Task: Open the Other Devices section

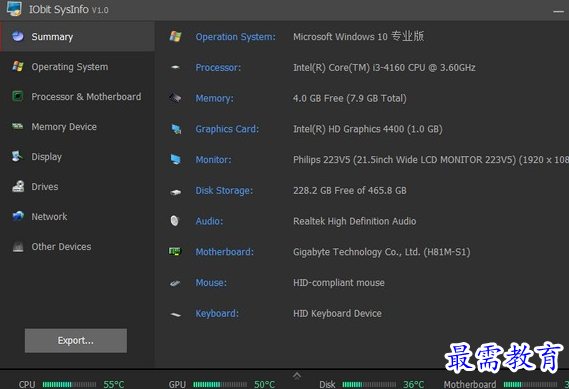Action: 77,247
